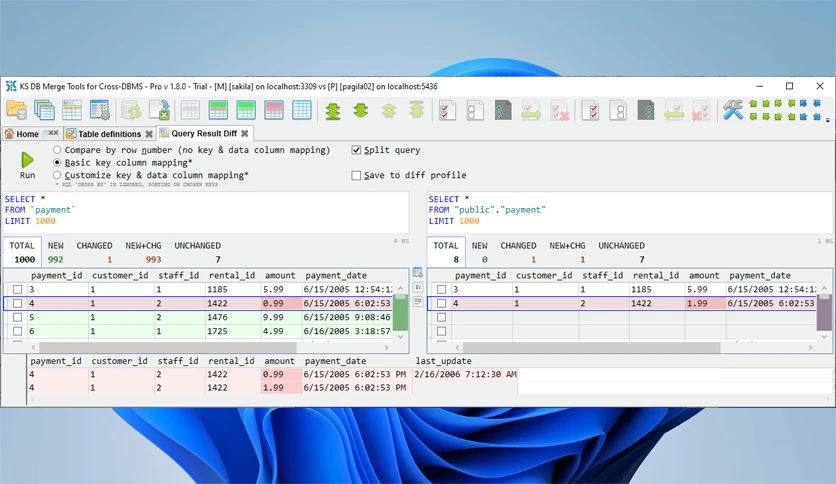Check left grid row payment_id 6 checkbox
This screenshot has height=484, width=836.
click(18, 331)
